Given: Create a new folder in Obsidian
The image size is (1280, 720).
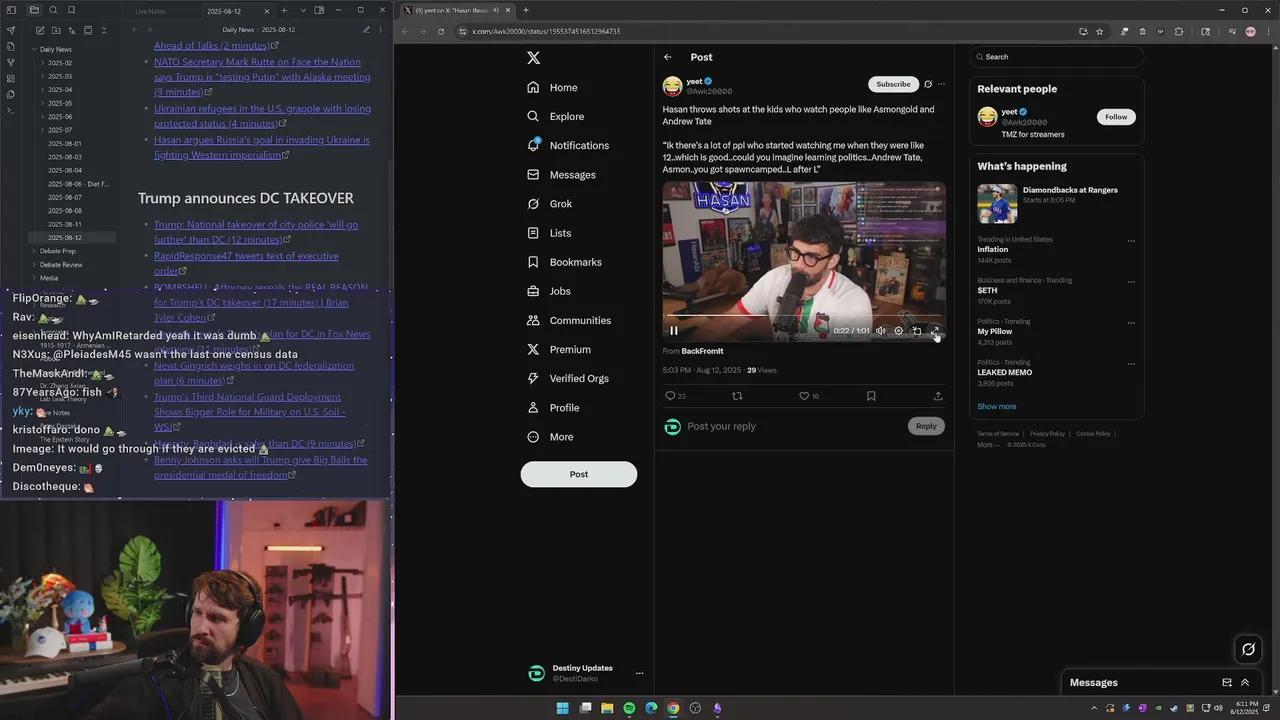Looking at the screenshot, I should point(55,30).
